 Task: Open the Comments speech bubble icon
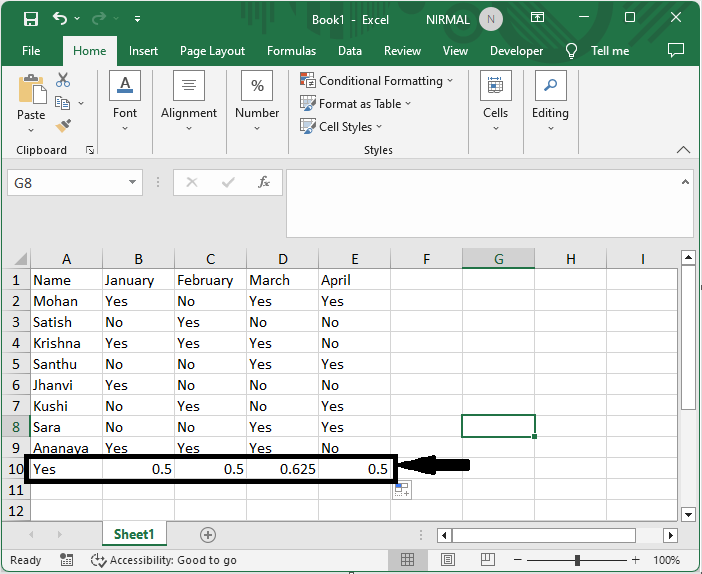[x=676, y=50]
